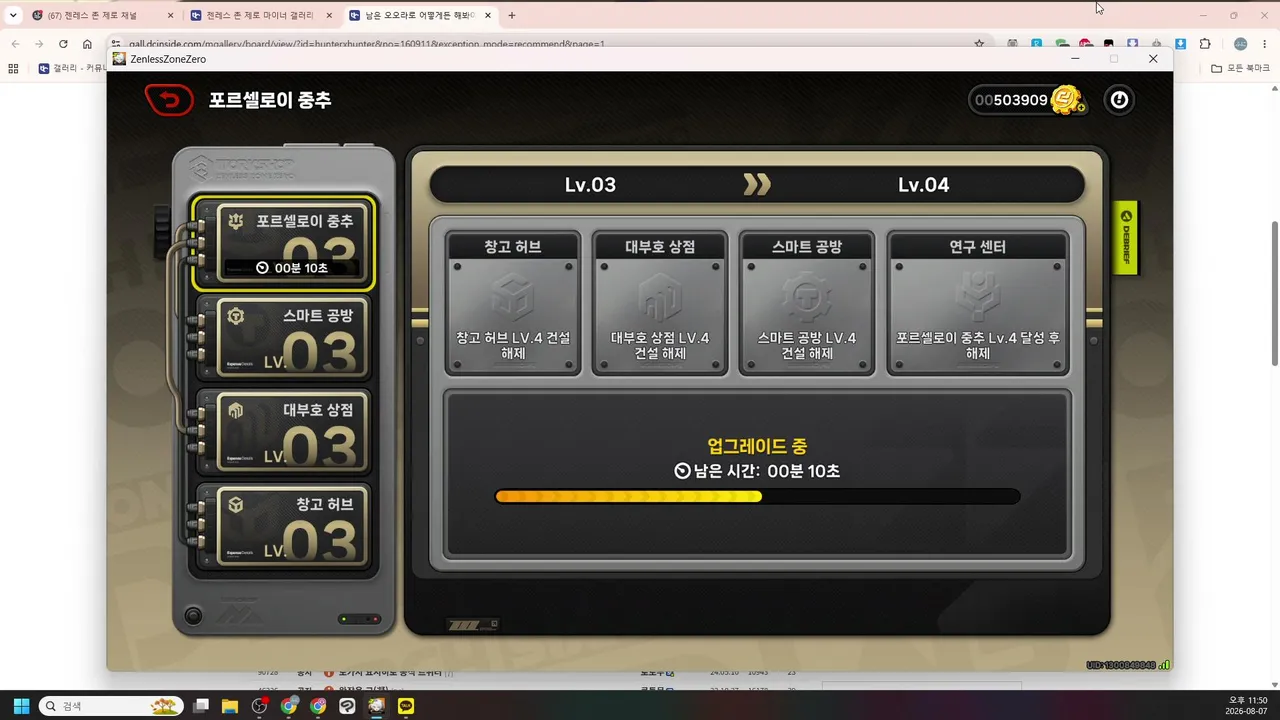The image size is (1280, 720).
Task: Open OBS Studio from the taskbar
Action: point(260,706)
